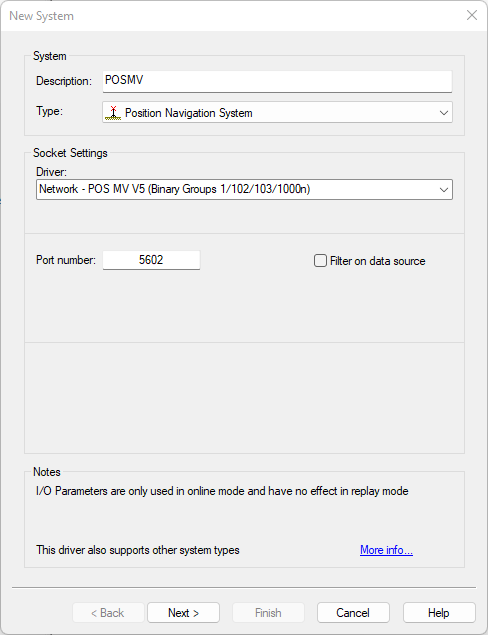Screen dimensions: 488x635
Task: Enable the Filter on data source checkbox
Action: click(x=320, y=261)
